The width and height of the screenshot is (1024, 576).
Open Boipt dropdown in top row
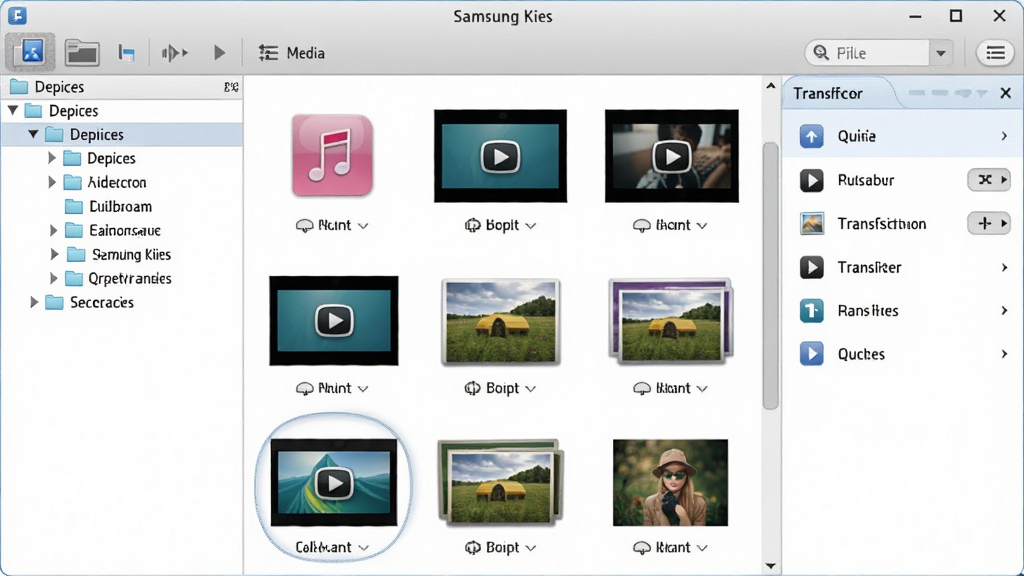530,226
